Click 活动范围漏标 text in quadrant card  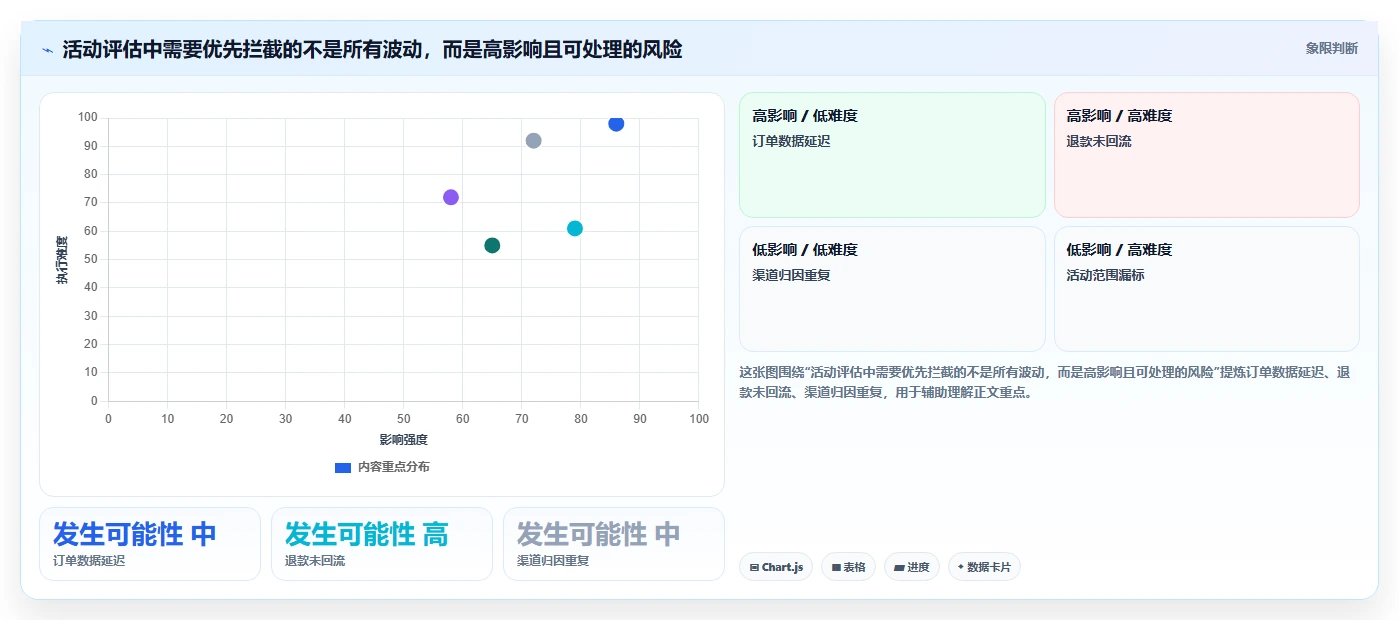coord(1106,275)
